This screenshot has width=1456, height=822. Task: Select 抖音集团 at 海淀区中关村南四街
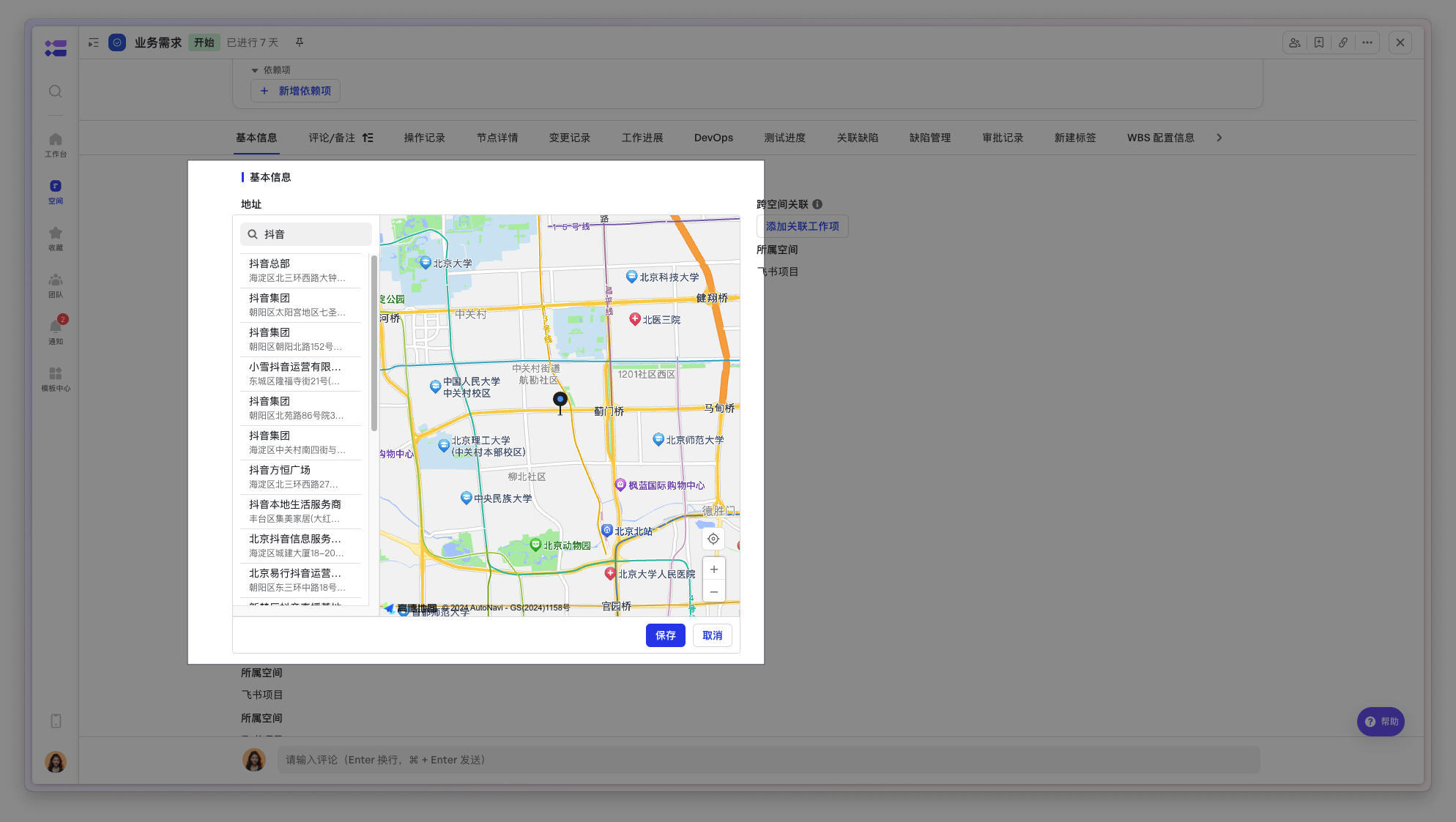click(x=300, y=443)
